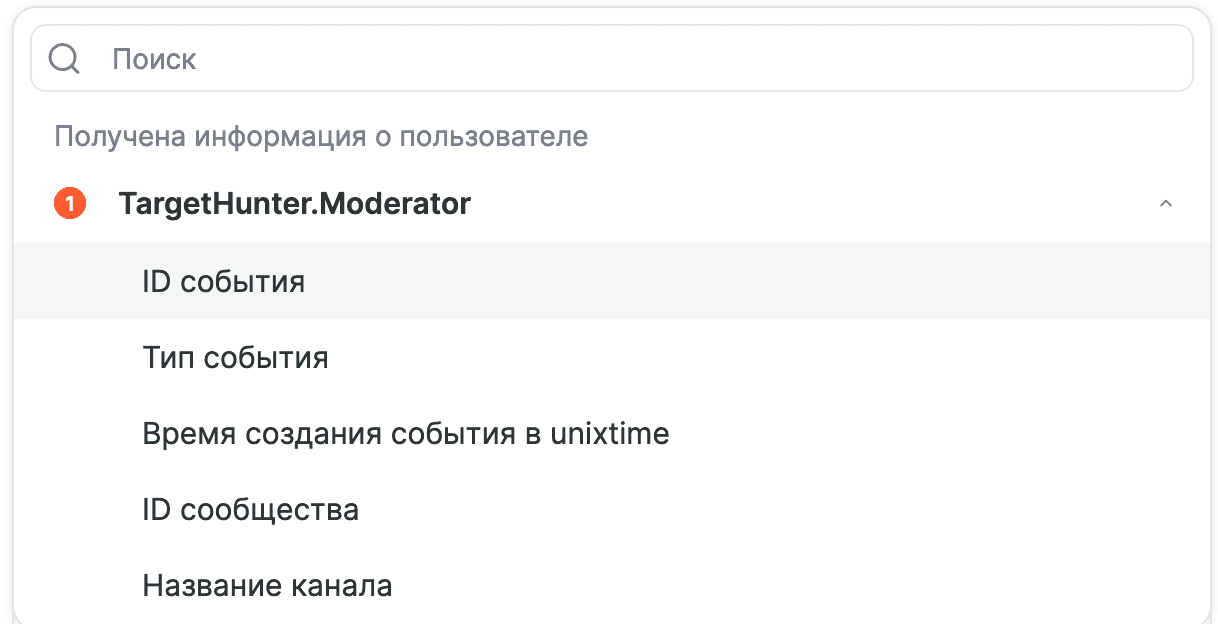
Task: Click the chevron next to TargetHunter.Moderator
Action: 1165,203
